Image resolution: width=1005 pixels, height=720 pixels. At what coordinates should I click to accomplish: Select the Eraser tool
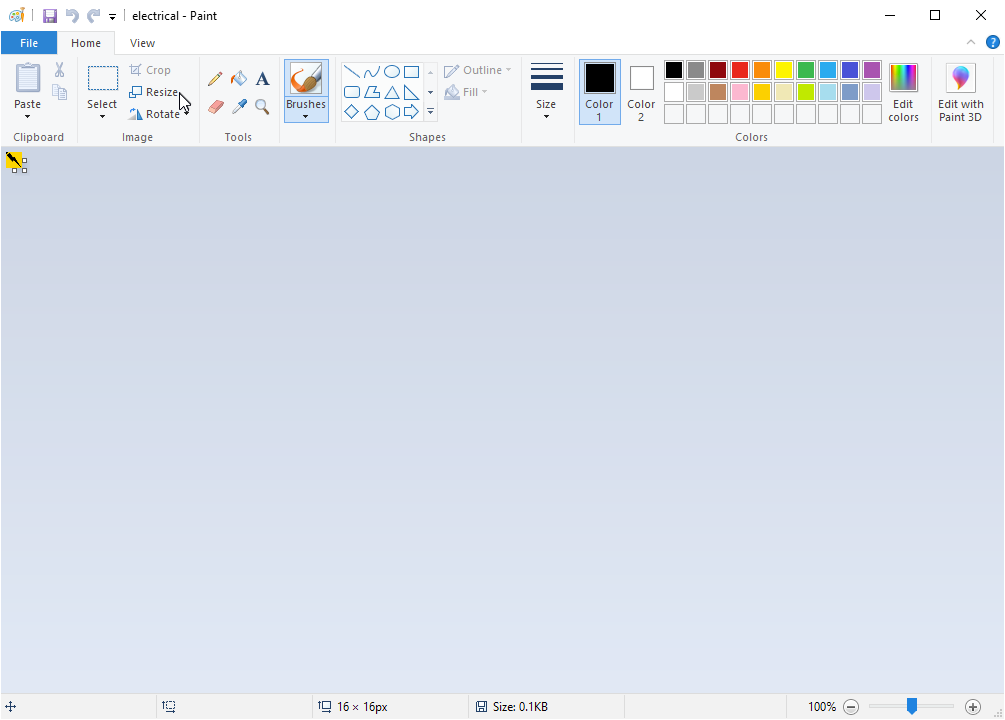[215, 106]
